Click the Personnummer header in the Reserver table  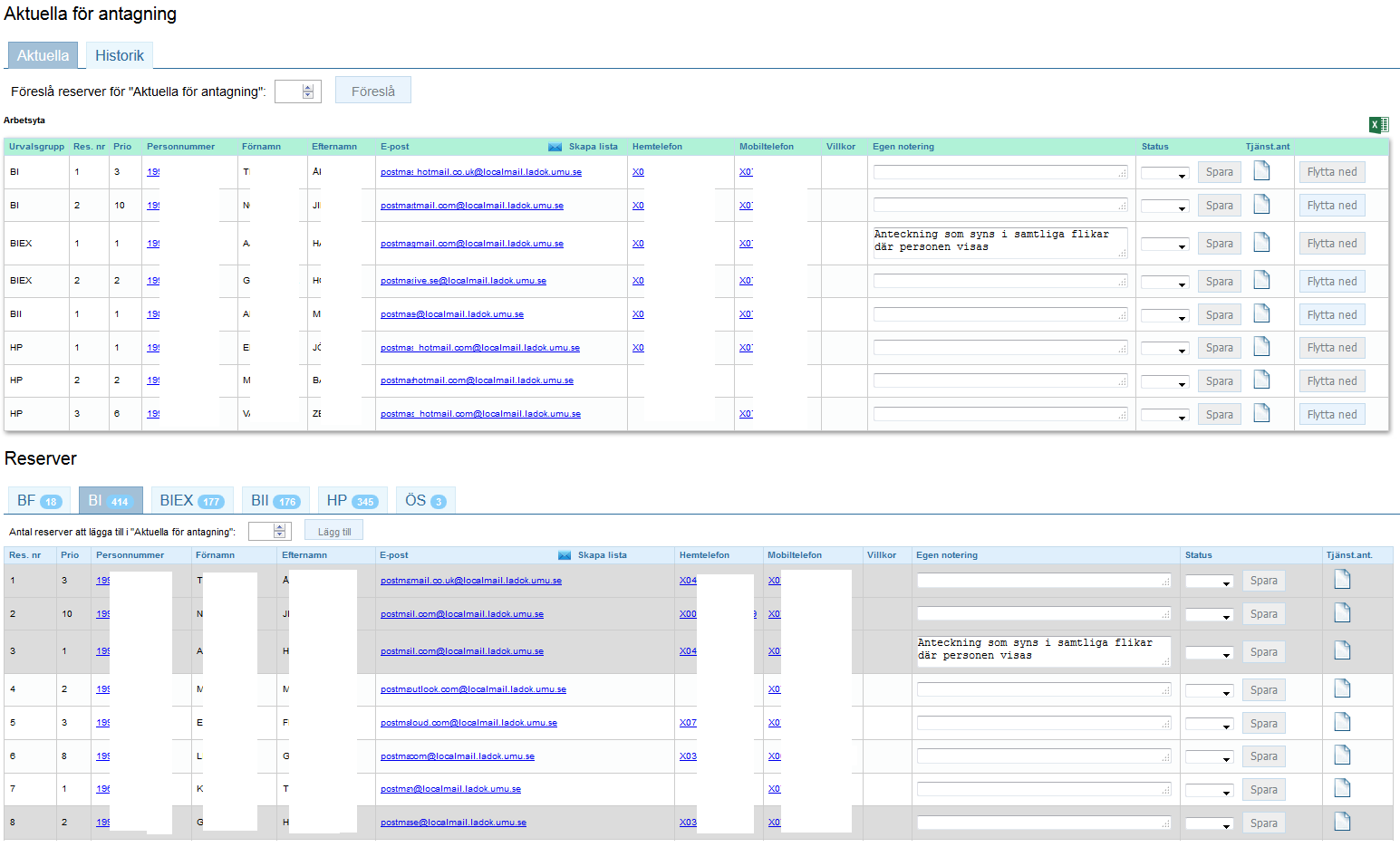[130, 555]
